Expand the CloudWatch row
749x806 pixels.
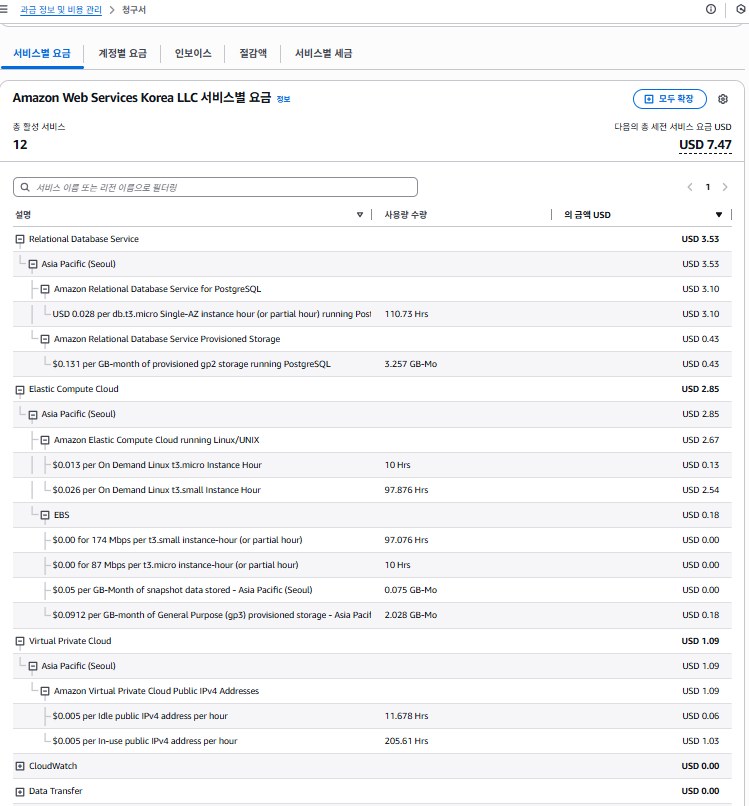20,766
